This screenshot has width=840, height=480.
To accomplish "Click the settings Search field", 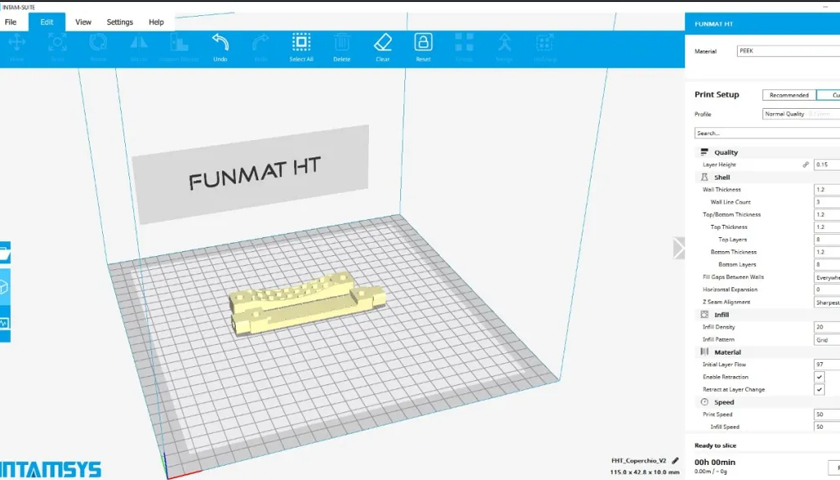I will tap(766, 133).
